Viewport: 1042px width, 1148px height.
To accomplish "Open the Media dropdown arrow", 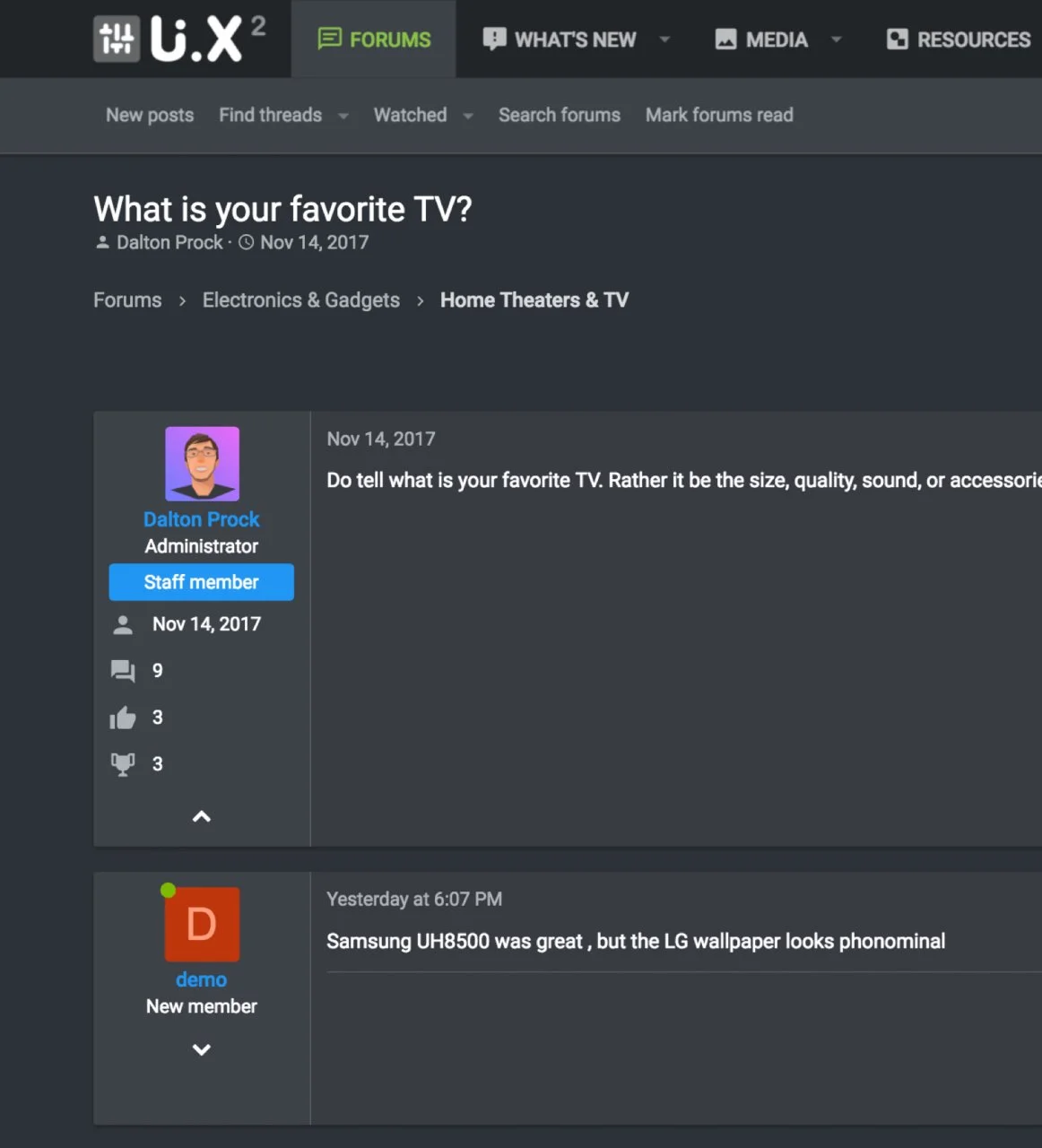I will coord(837,39).
